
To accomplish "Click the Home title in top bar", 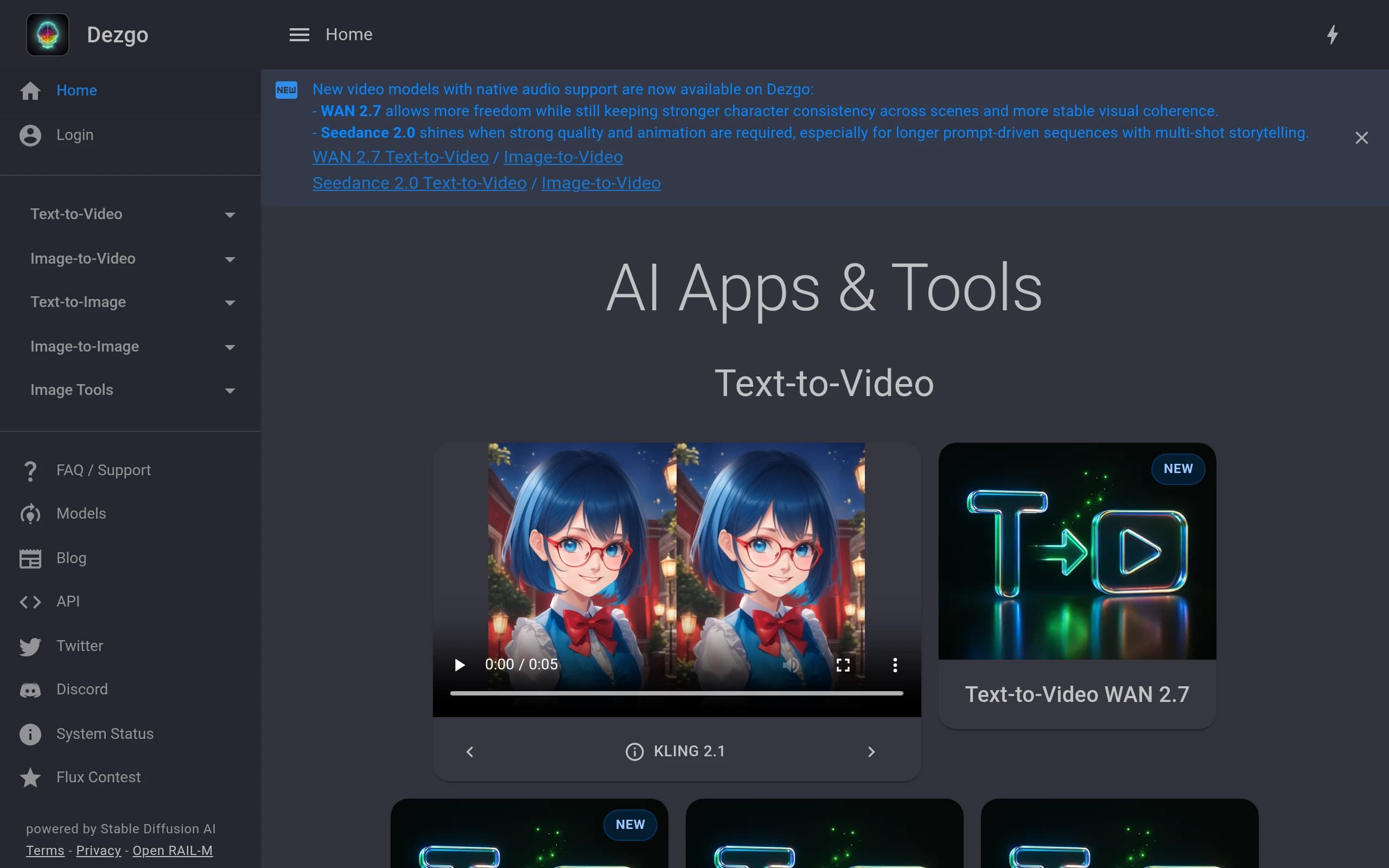I will click(349, 34).
